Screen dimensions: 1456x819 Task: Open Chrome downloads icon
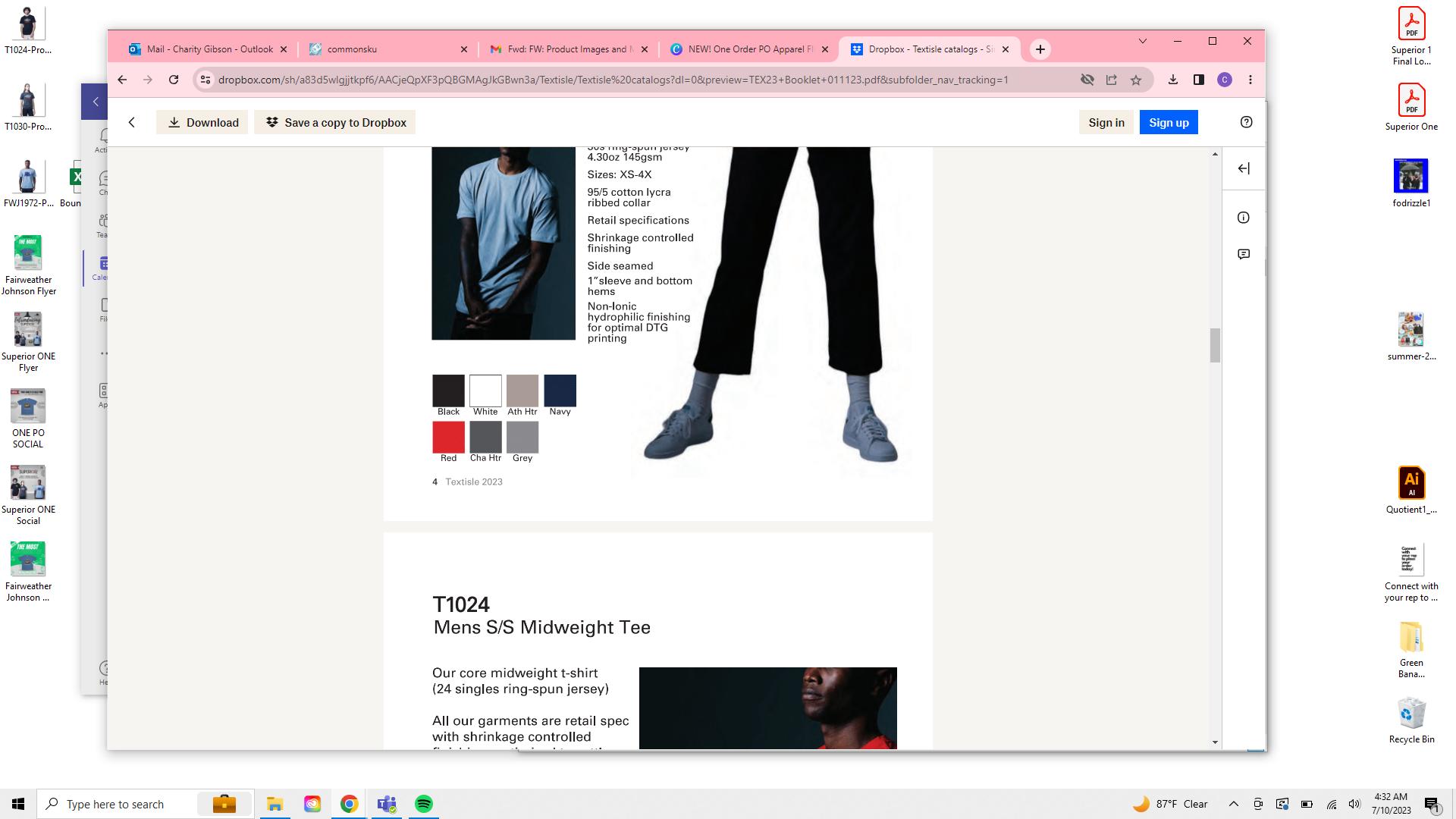tap(1173, 80)
